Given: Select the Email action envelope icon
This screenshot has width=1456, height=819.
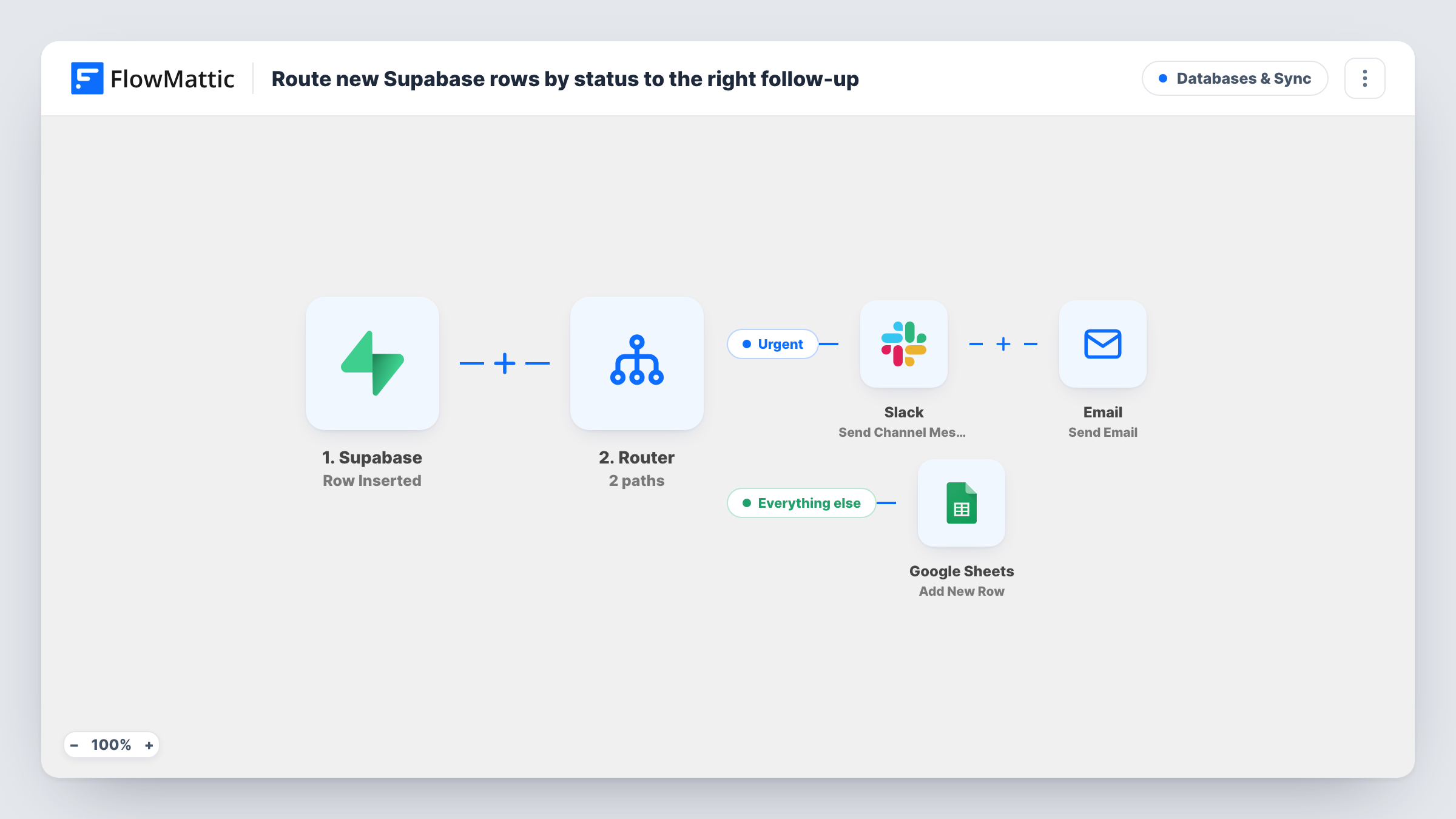Looking at the screenshot, I should tap(1103, 344).
